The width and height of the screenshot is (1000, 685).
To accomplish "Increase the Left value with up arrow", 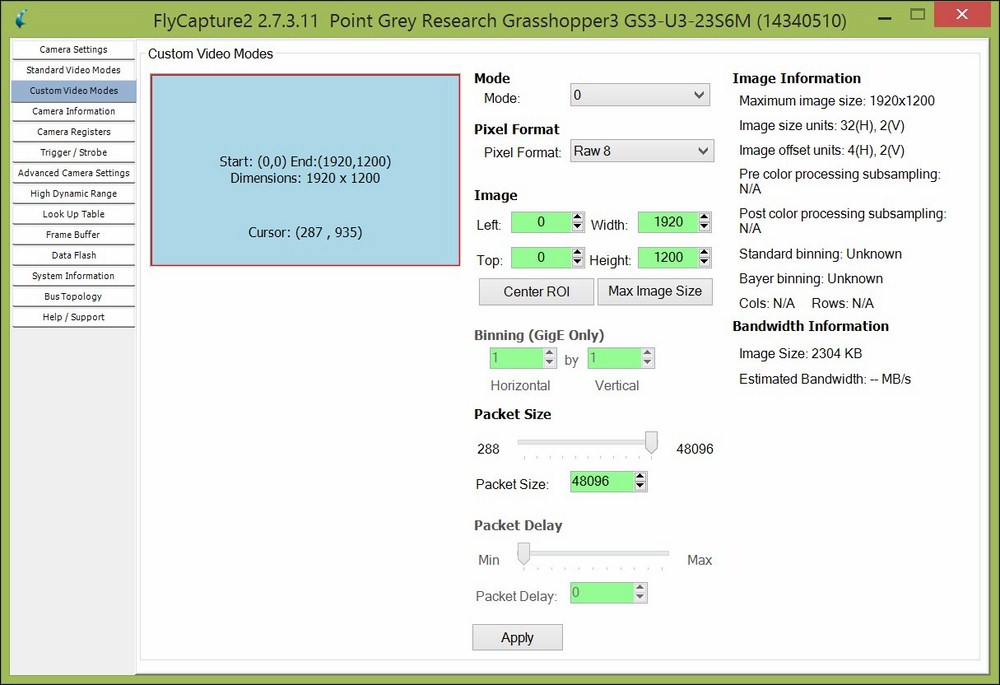I will click(x=578, y=217).
